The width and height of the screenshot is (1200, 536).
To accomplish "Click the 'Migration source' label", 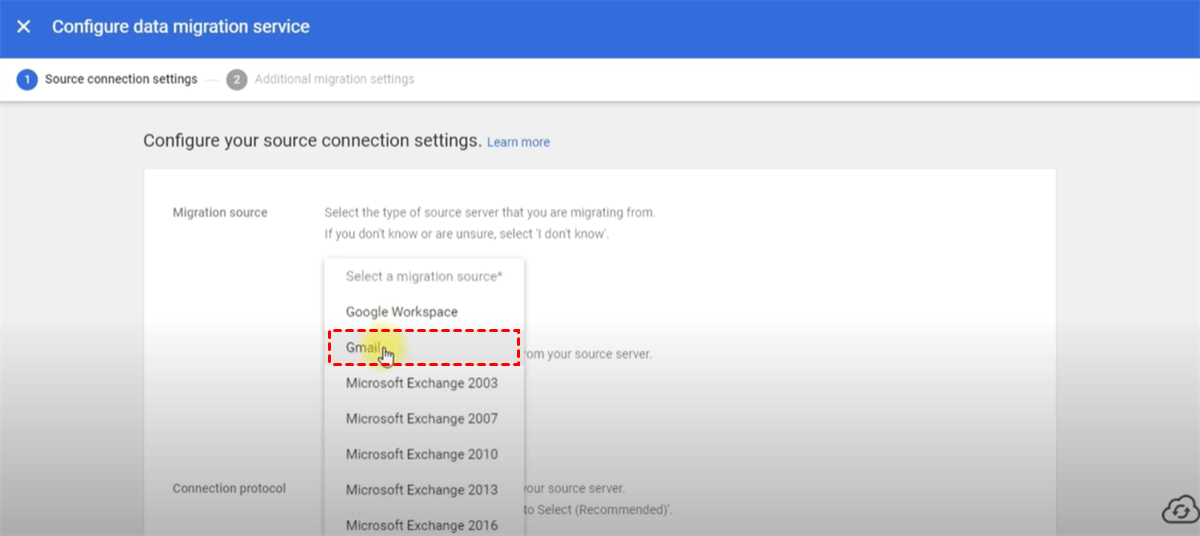I will (x=220, y=212).
